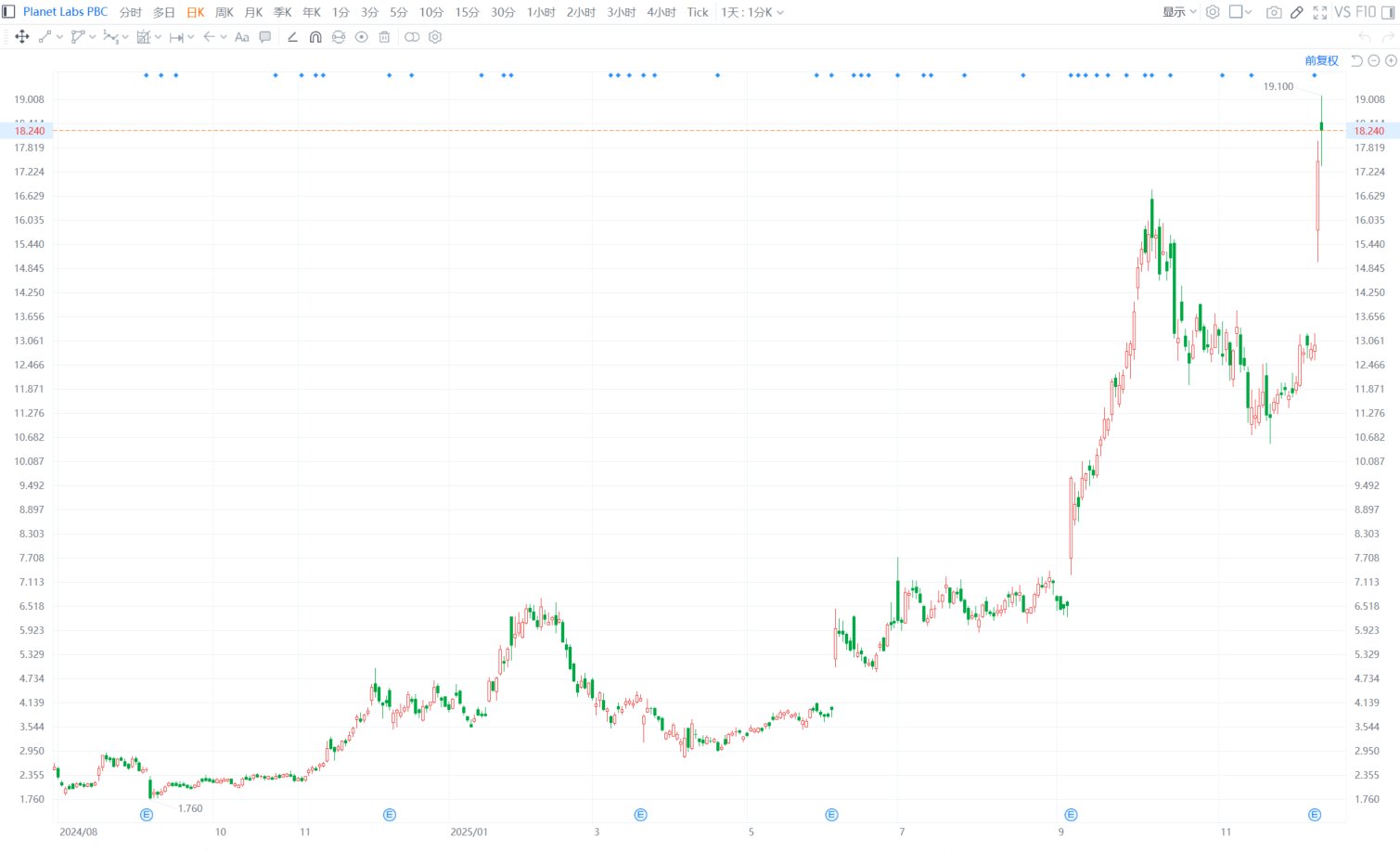This screenshot has width=1400, height=851.
Task: Select the 30分 interval tab
Action: pos(503,12)
